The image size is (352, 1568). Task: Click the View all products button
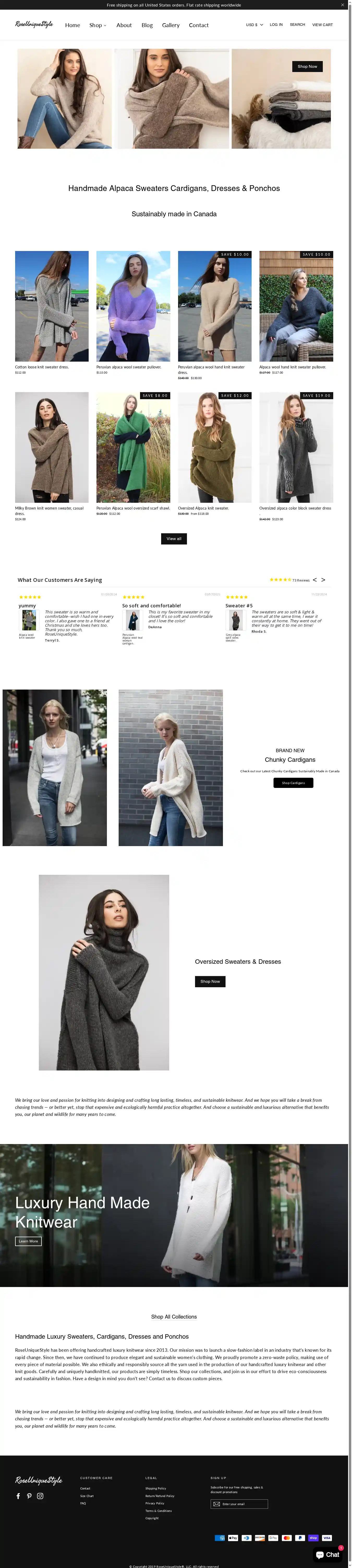(x=174, y=538)
